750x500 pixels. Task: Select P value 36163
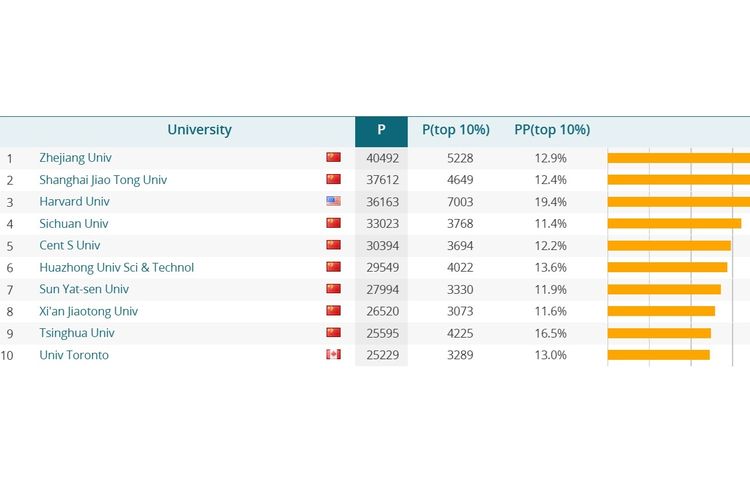(383, 202)
